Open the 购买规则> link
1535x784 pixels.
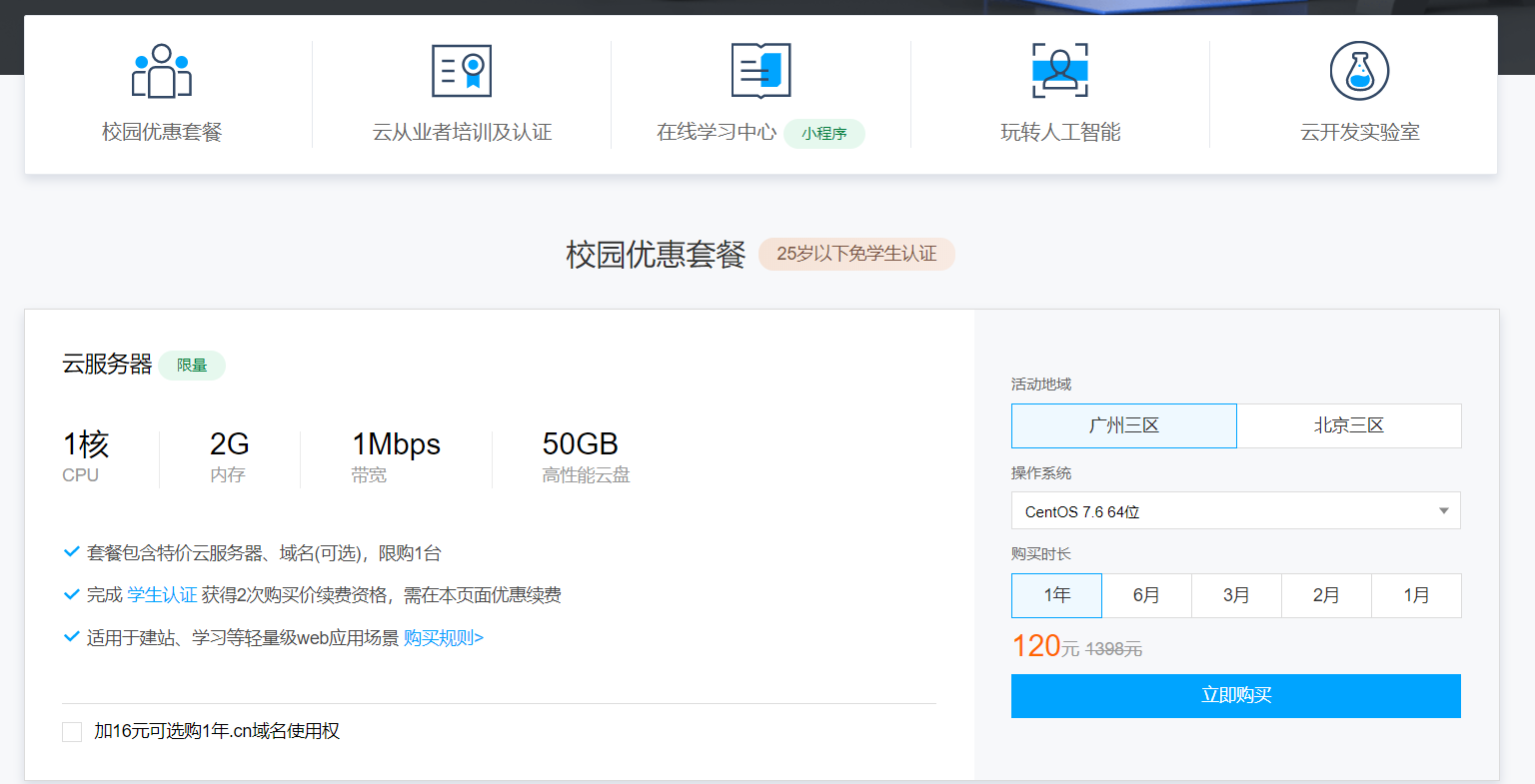click(444, 638)
